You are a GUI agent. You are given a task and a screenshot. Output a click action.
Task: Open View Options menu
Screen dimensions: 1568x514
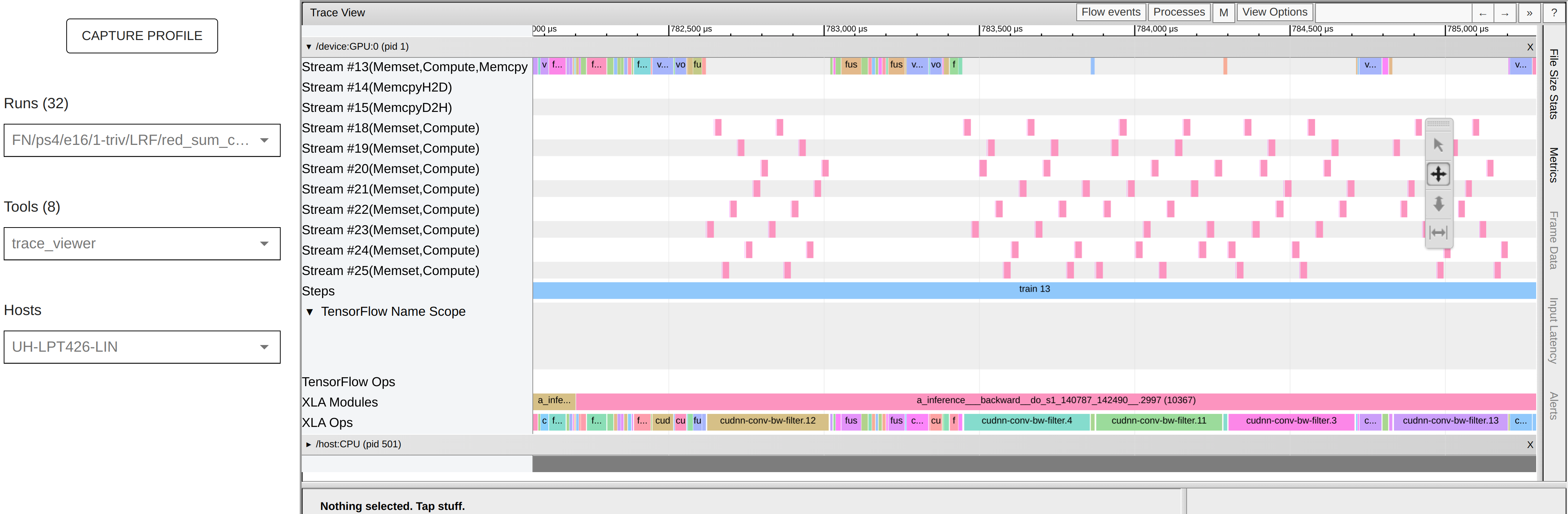[1275, 12]
